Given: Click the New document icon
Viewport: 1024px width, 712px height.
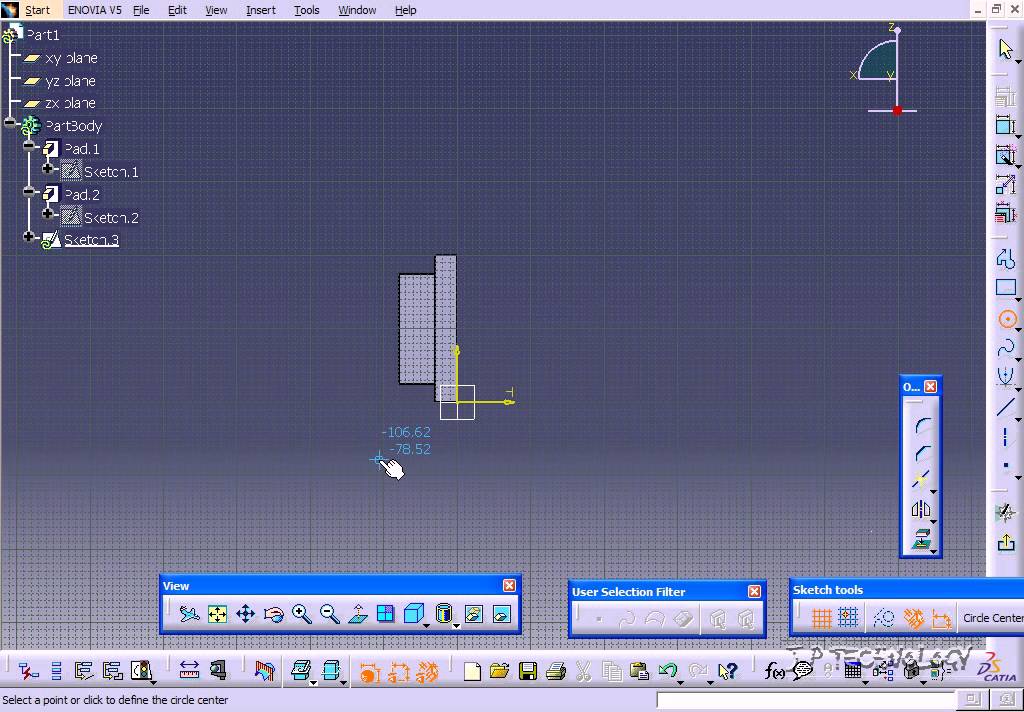Looking at the screenshot, I should click(472, 671).
